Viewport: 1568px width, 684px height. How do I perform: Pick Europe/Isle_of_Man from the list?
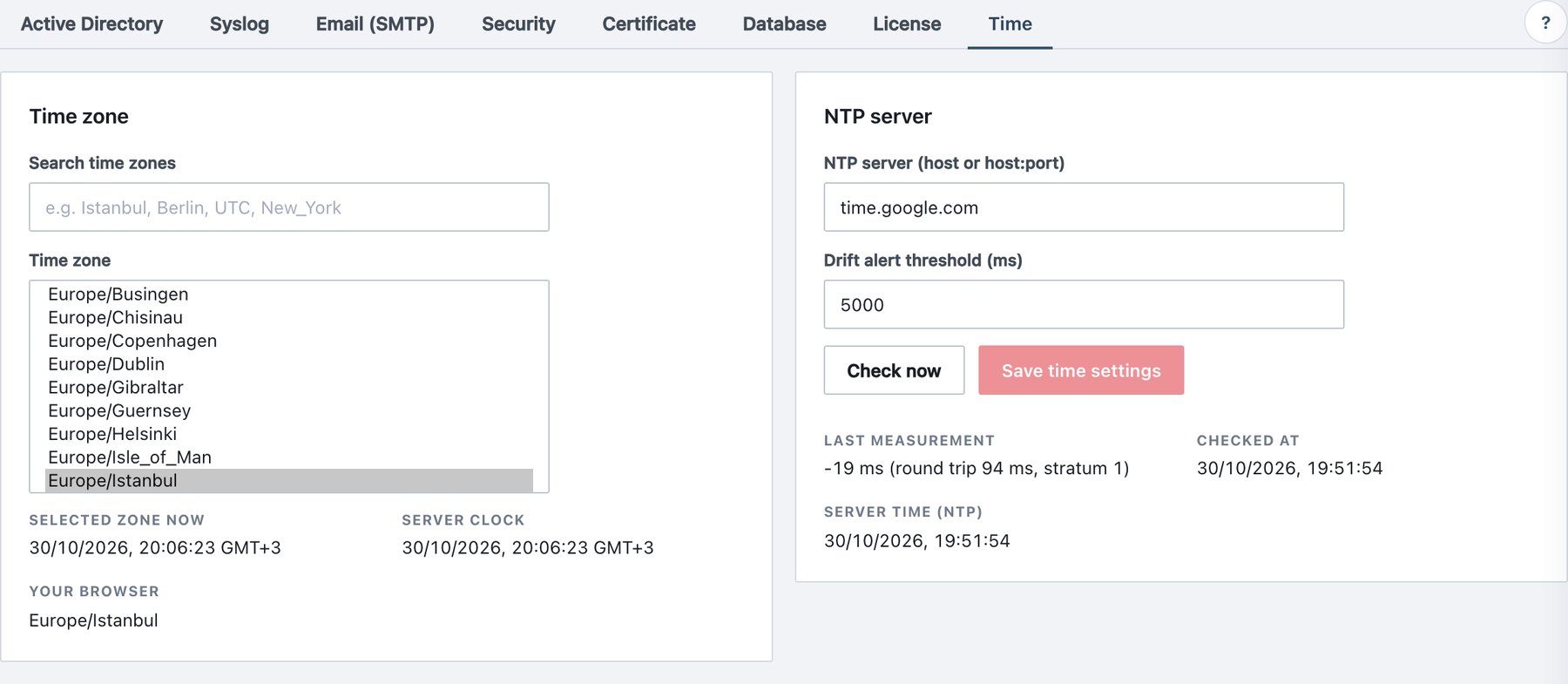(x=289, y=457)
